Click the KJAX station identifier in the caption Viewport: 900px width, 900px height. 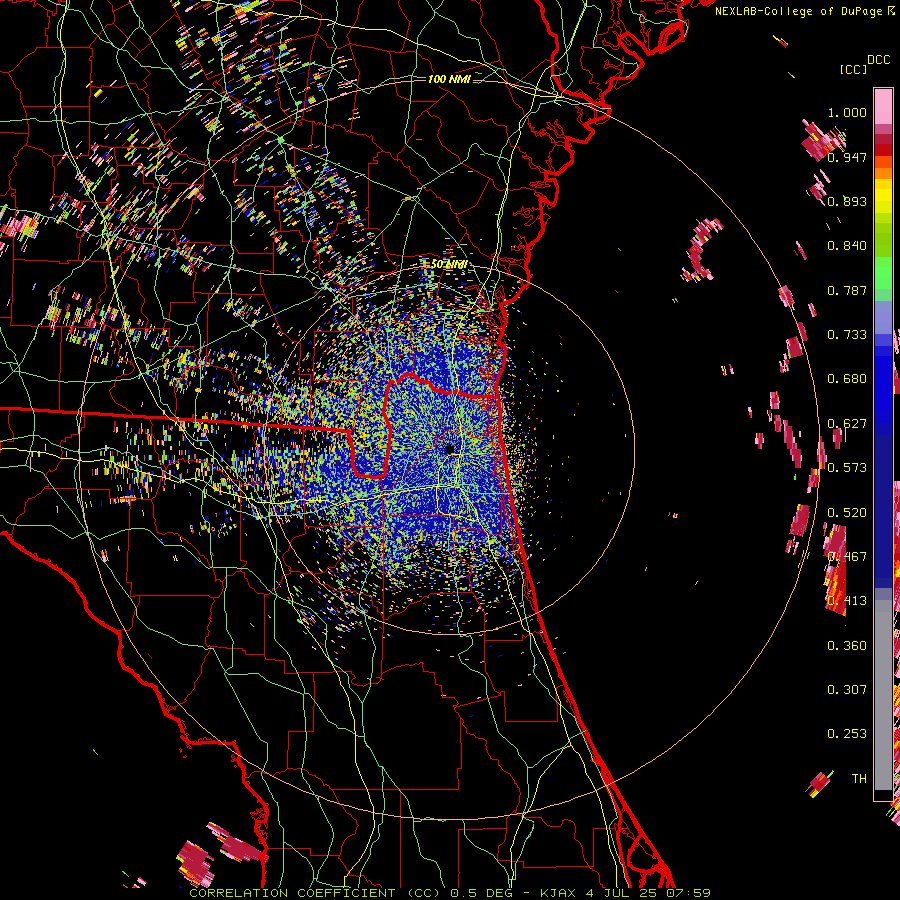click(x=559, y=893)
